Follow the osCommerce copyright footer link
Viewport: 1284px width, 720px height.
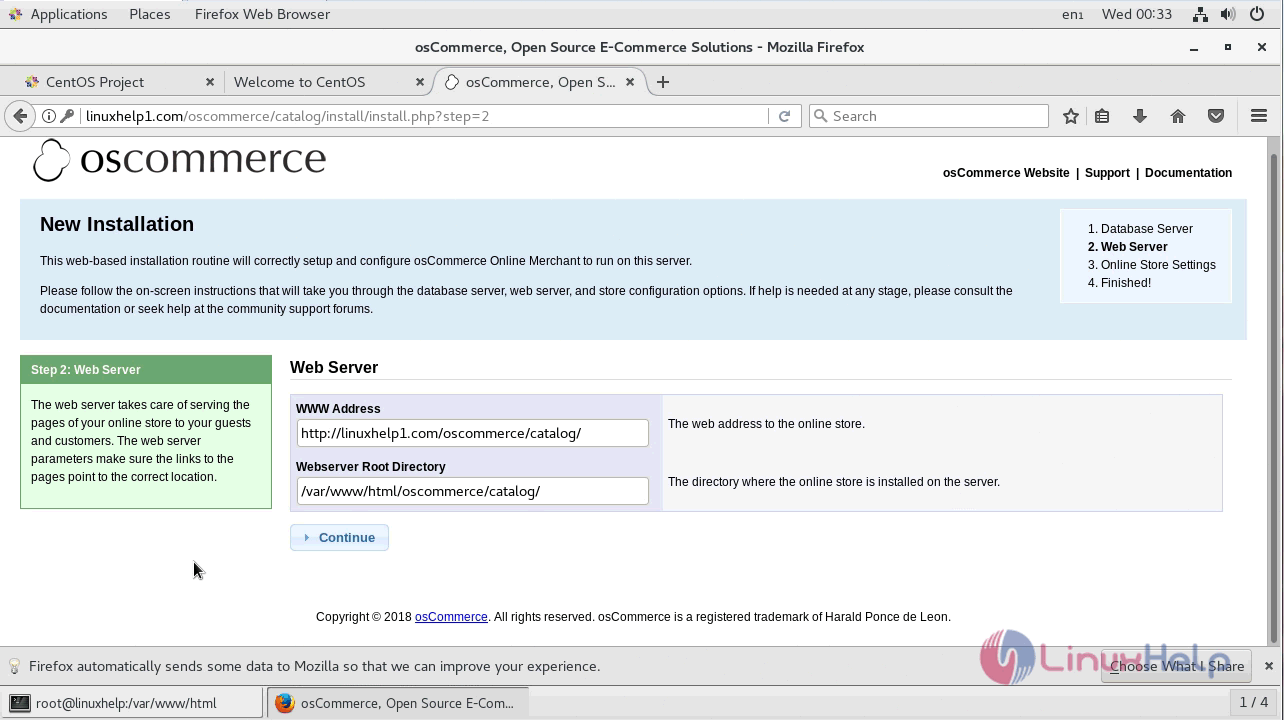click(451, 617)
